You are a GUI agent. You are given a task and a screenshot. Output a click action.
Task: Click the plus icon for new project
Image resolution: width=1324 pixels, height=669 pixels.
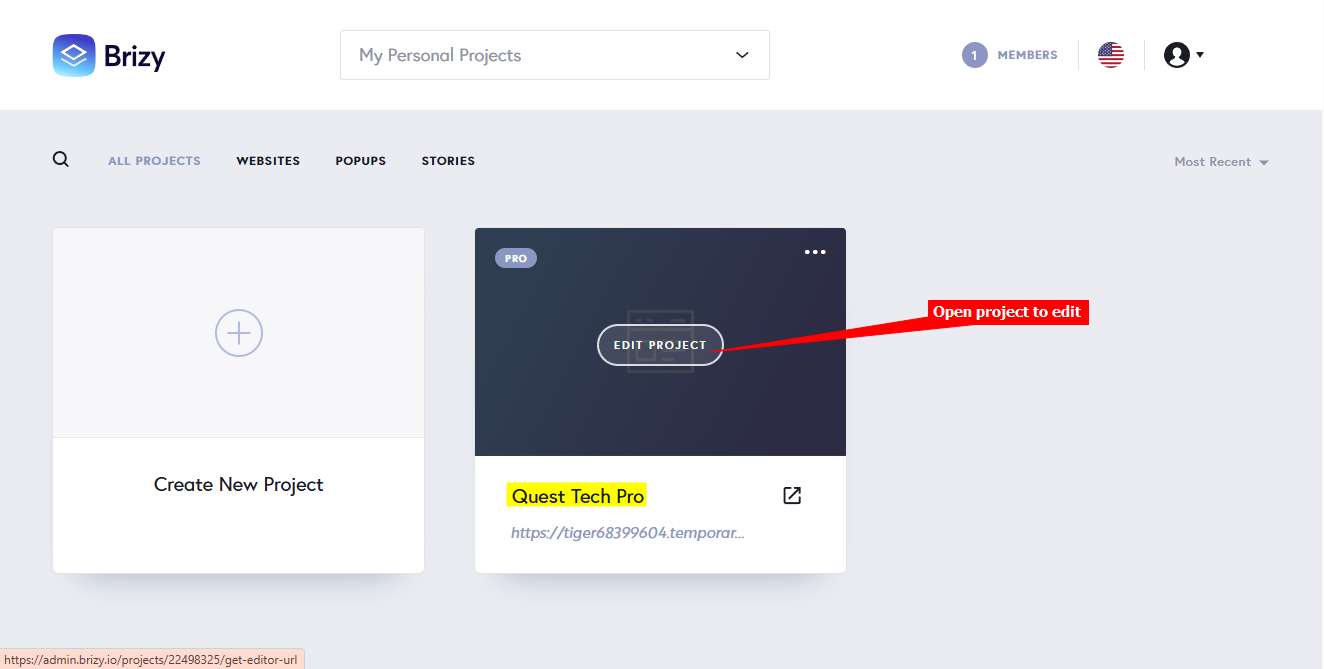click(x=239, y=333)
